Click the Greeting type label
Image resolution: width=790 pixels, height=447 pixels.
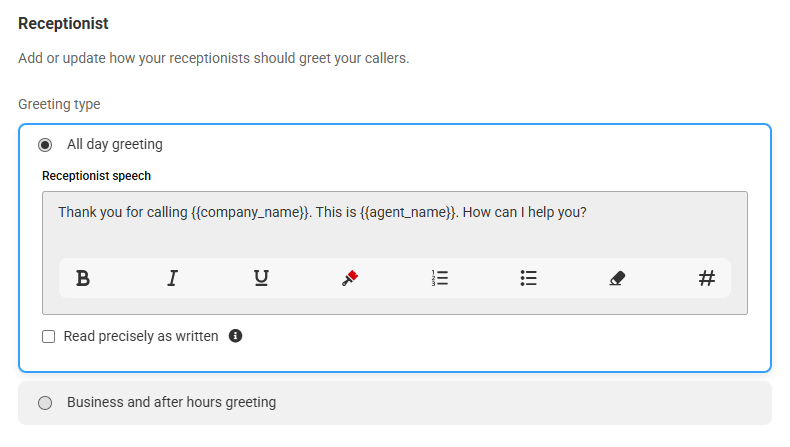pos(59,104)
